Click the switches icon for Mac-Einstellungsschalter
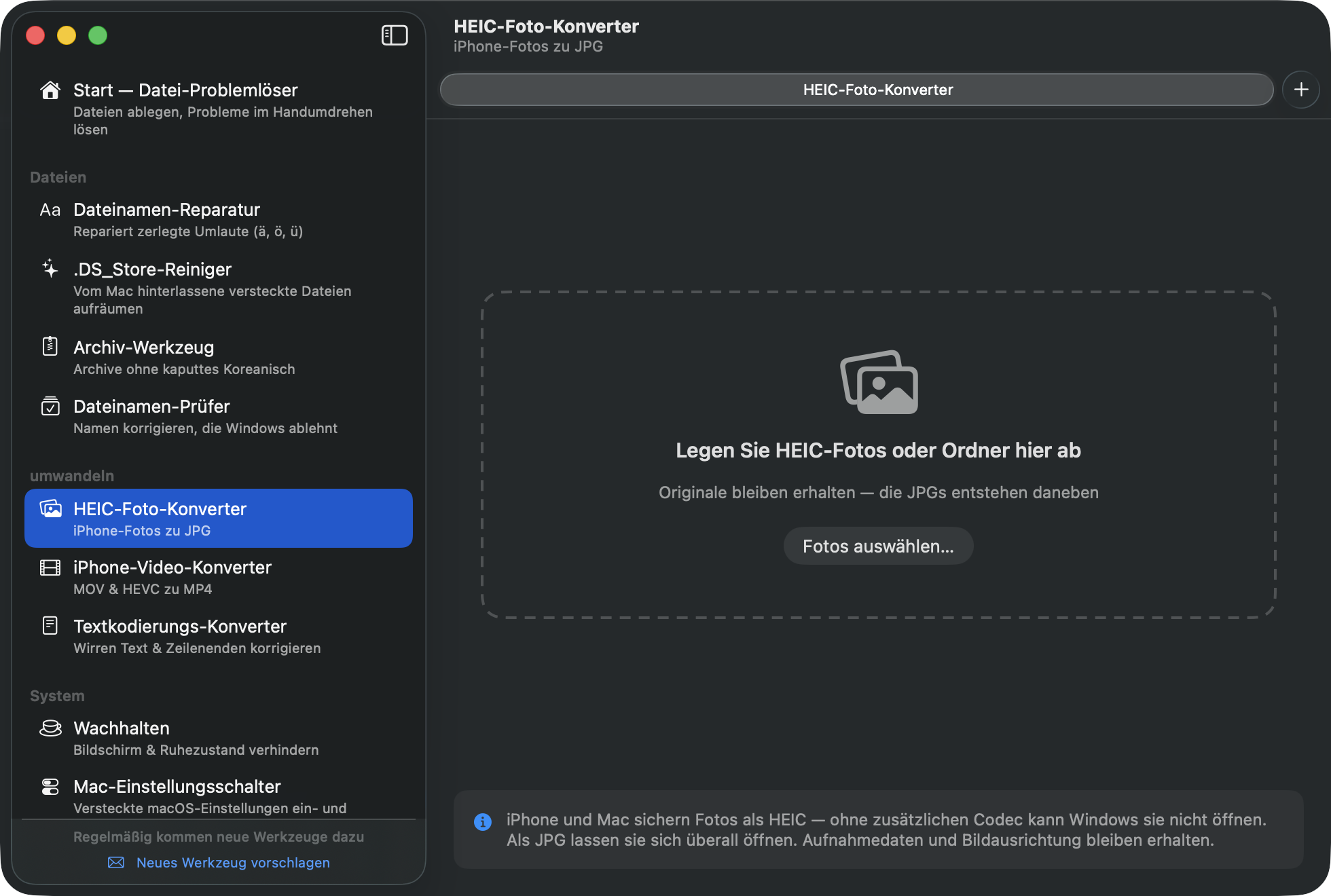This screenshot has height=896, width=1331. pos(50,787)
